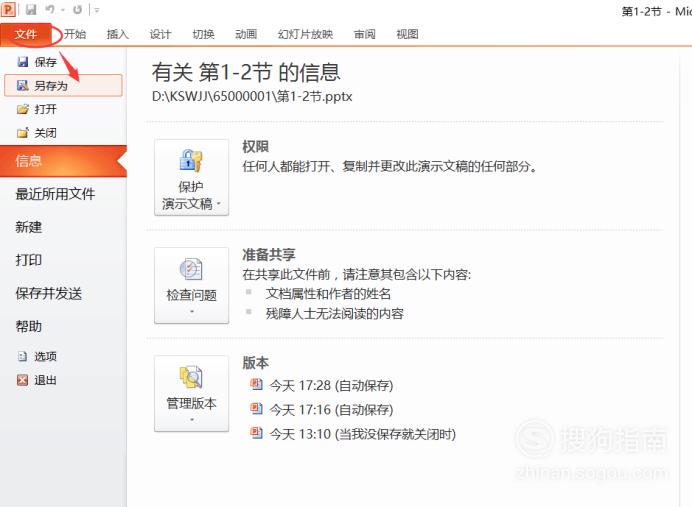This screenshot has width=692, height=507.
Task: Click the 检查问题 document check icon
Action: point(191,268)
